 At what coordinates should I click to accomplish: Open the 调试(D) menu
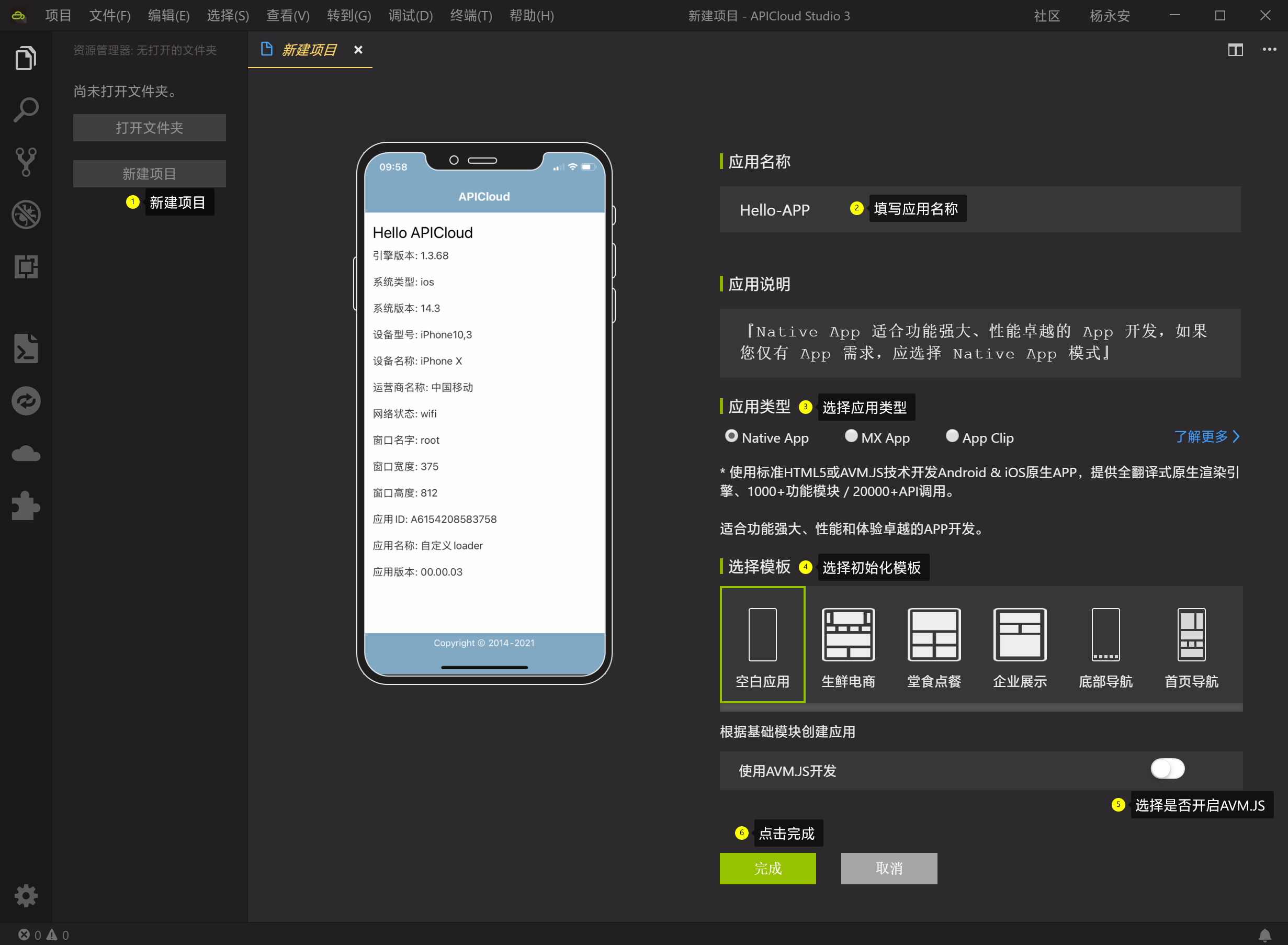coord(410,16)
